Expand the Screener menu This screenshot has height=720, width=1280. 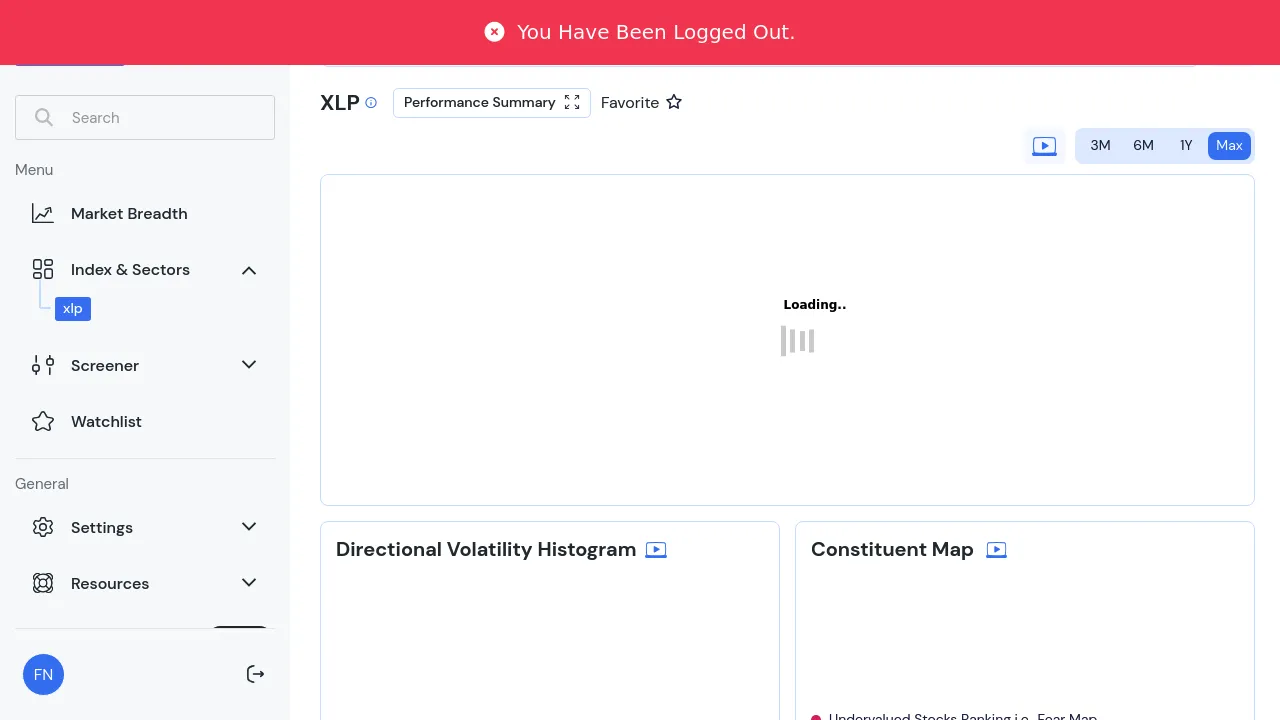tap(249, 365)
